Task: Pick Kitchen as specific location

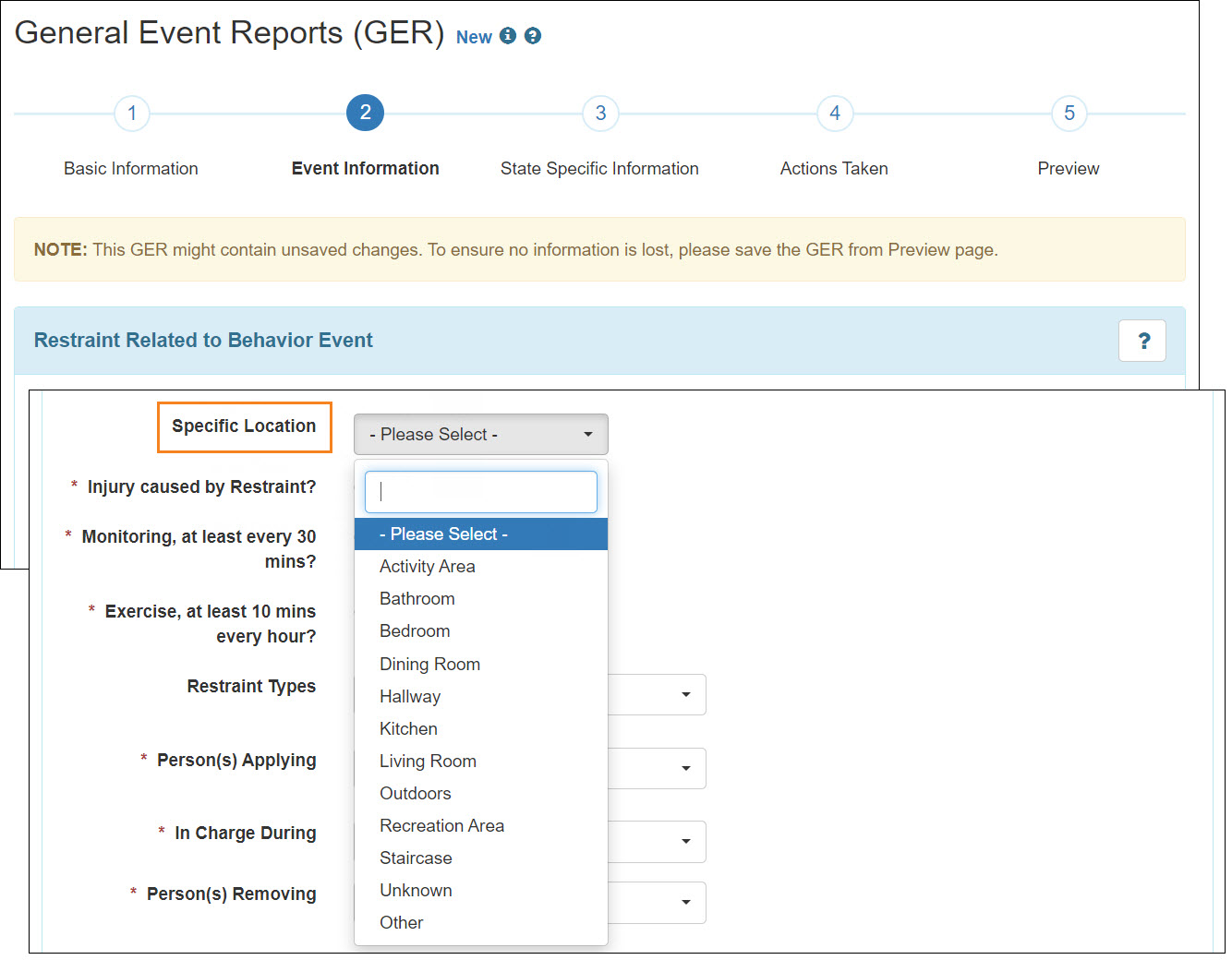Action: (481, 729)
